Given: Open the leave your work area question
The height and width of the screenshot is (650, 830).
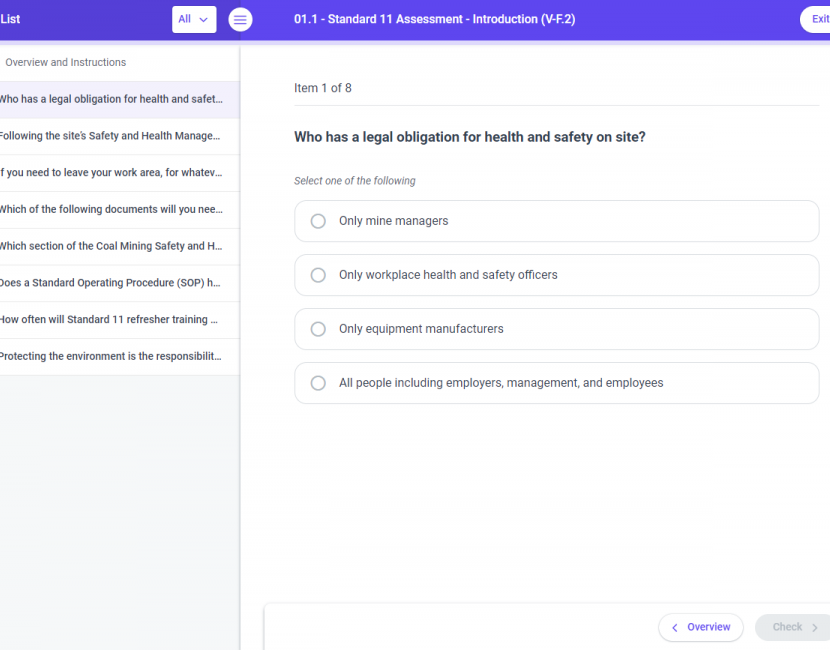Looking at the screenshot, I should [120, 173].
